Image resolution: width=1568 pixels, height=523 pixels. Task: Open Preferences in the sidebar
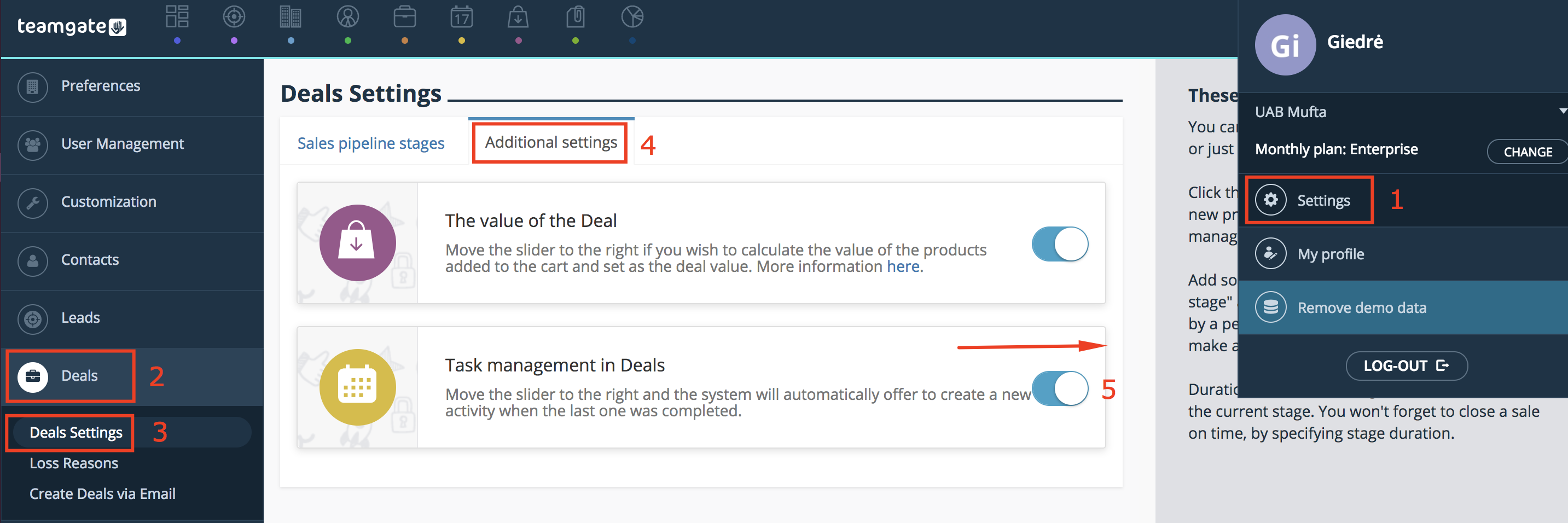(132, 86)
